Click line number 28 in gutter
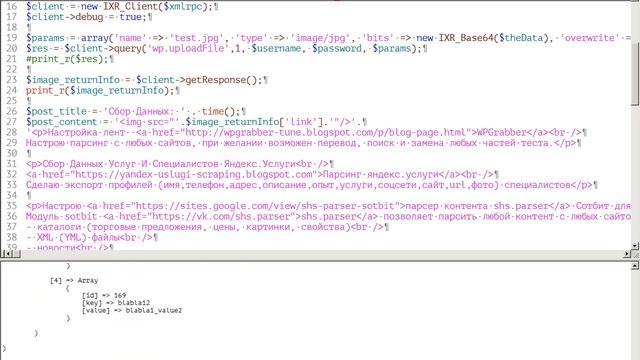 (x=12, y=133)
